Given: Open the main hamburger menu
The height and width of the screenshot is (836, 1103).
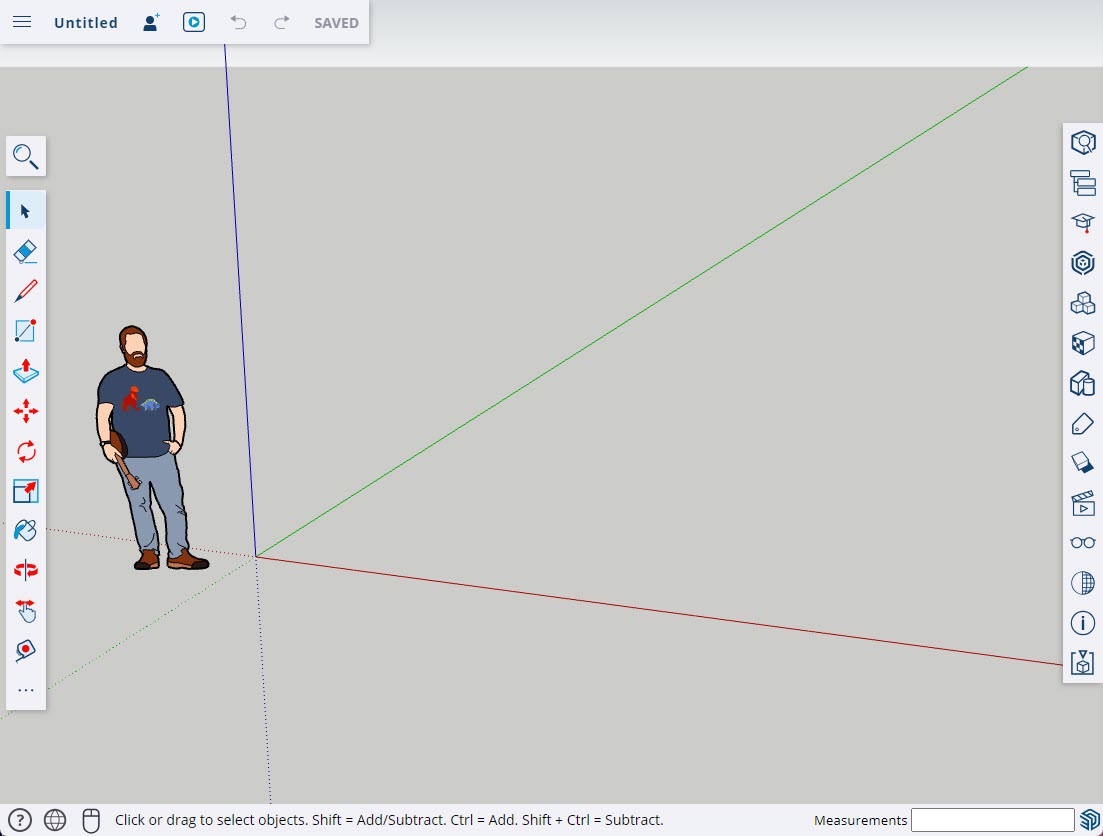Looking at the screenshot, I should [x=21, y=21].
